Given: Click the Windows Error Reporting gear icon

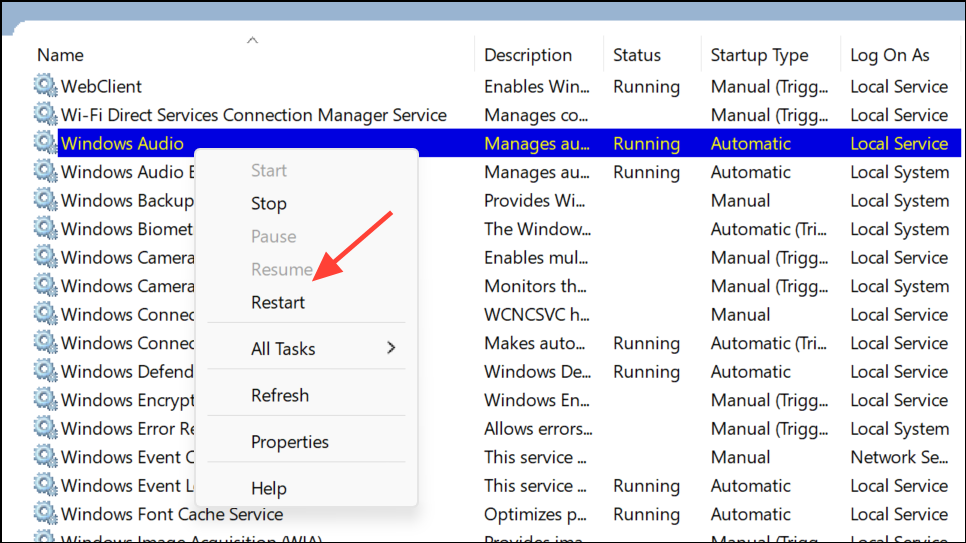Looking at the screenshot, I should pyautogui.click(x=45, y=429).
